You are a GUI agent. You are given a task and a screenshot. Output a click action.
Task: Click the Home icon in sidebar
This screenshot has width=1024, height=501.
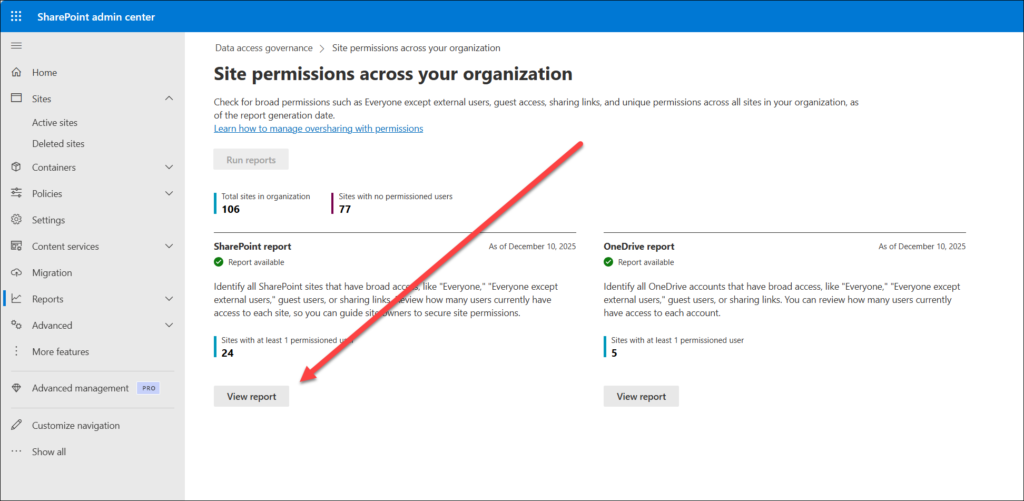(16, 73)
